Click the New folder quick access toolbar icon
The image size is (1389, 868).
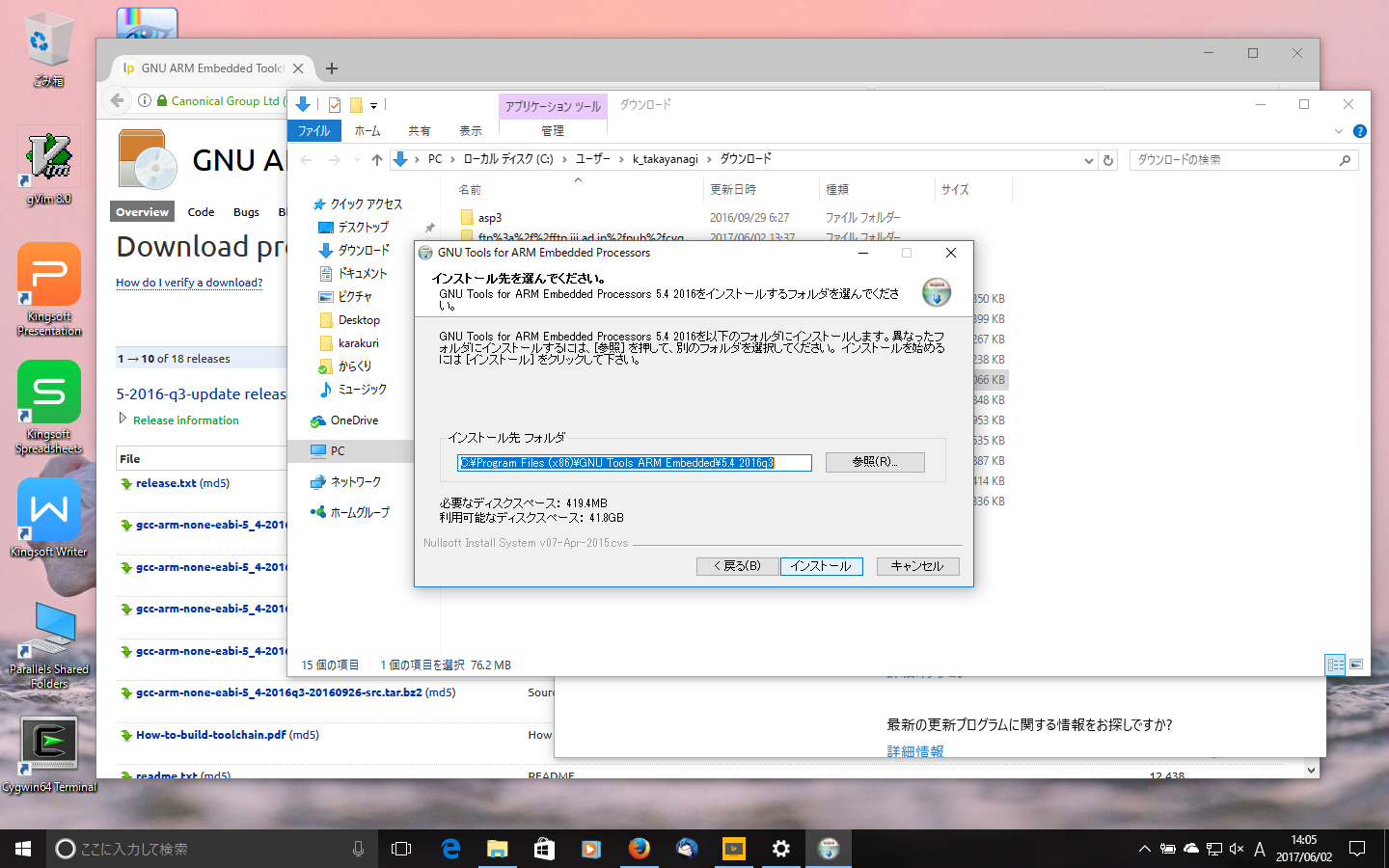(x=356, y=105)
